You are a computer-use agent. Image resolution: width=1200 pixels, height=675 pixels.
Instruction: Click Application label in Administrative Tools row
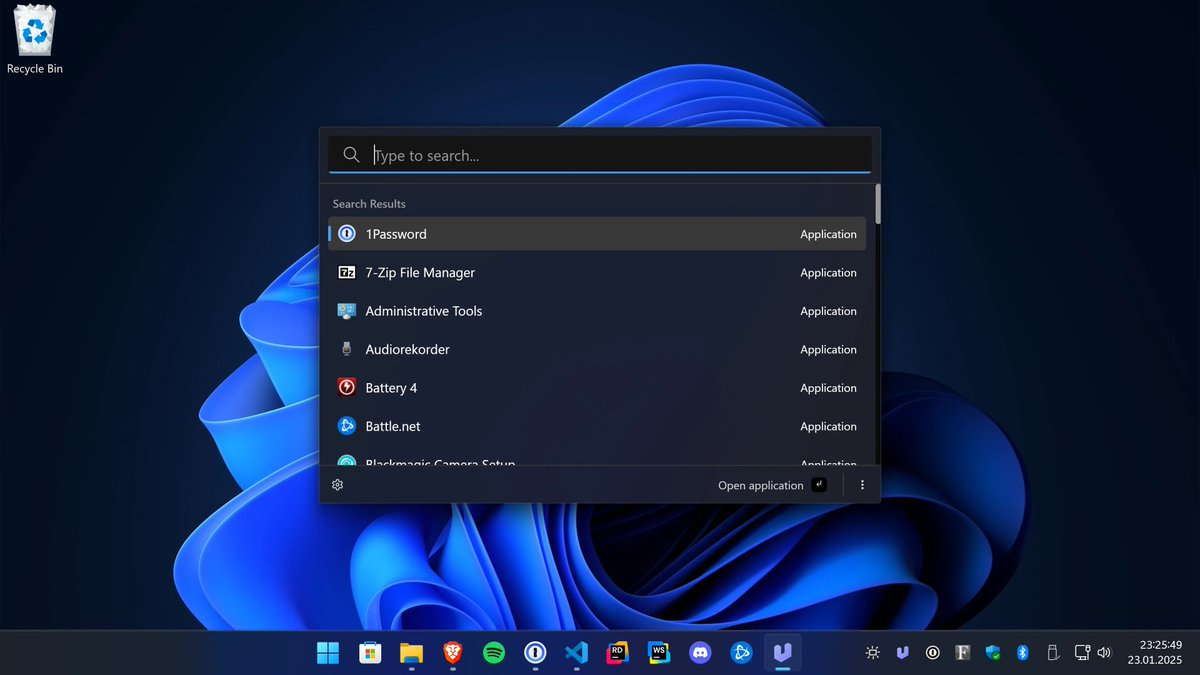click(828, 311)
